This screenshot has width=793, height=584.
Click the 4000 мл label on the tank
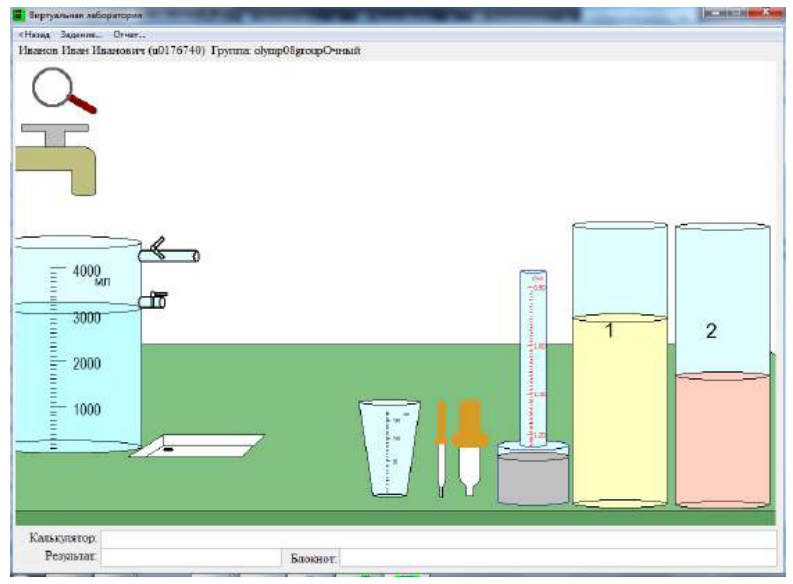pyautogui.click(x=91, y=274)
